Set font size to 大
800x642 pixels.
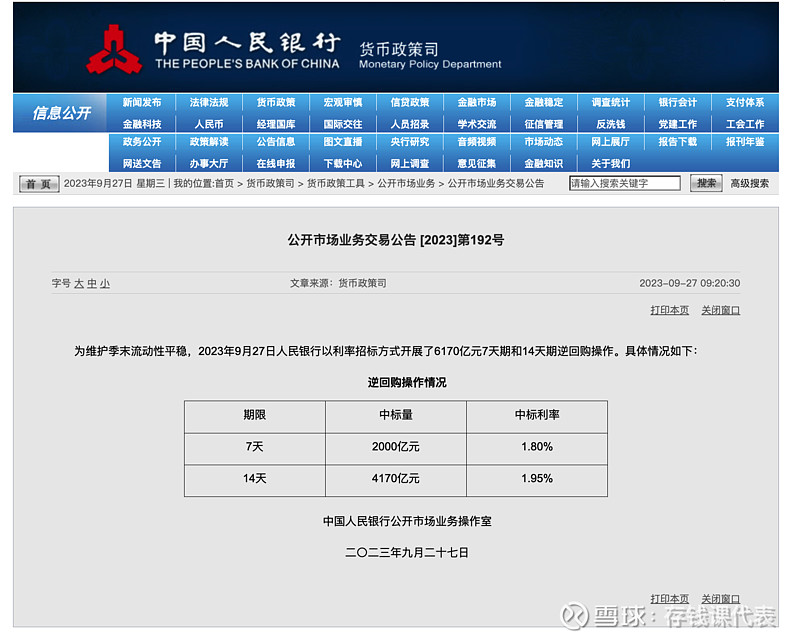79,284
